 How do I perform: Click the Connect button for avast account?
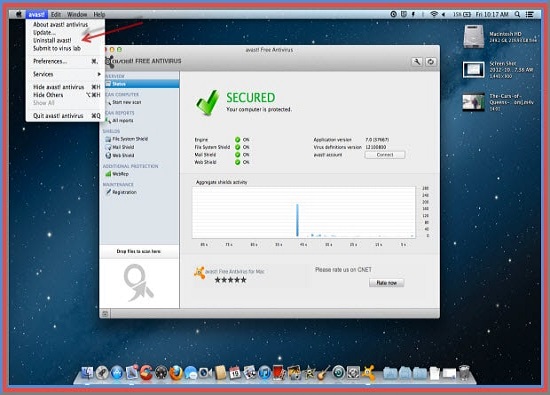click(385, 155)
